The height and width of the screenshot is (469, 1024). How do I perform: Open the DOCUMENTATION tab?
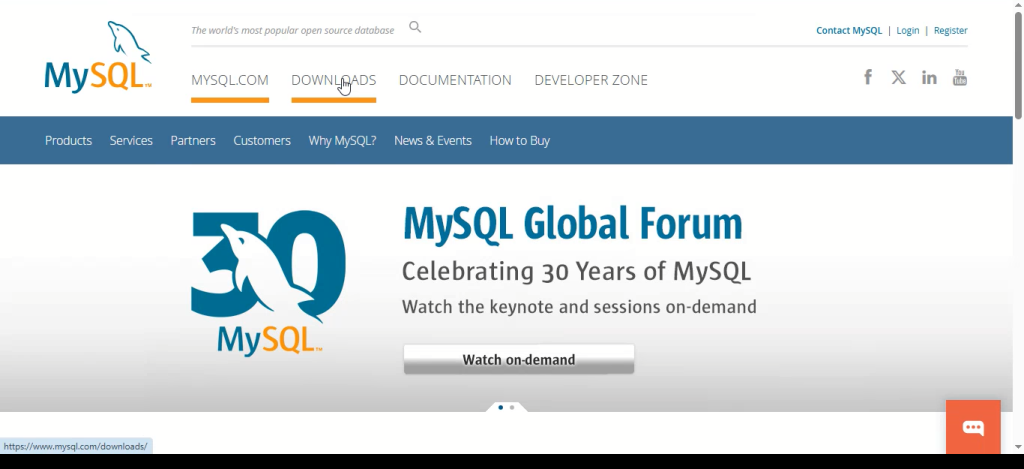click(455, 80)
